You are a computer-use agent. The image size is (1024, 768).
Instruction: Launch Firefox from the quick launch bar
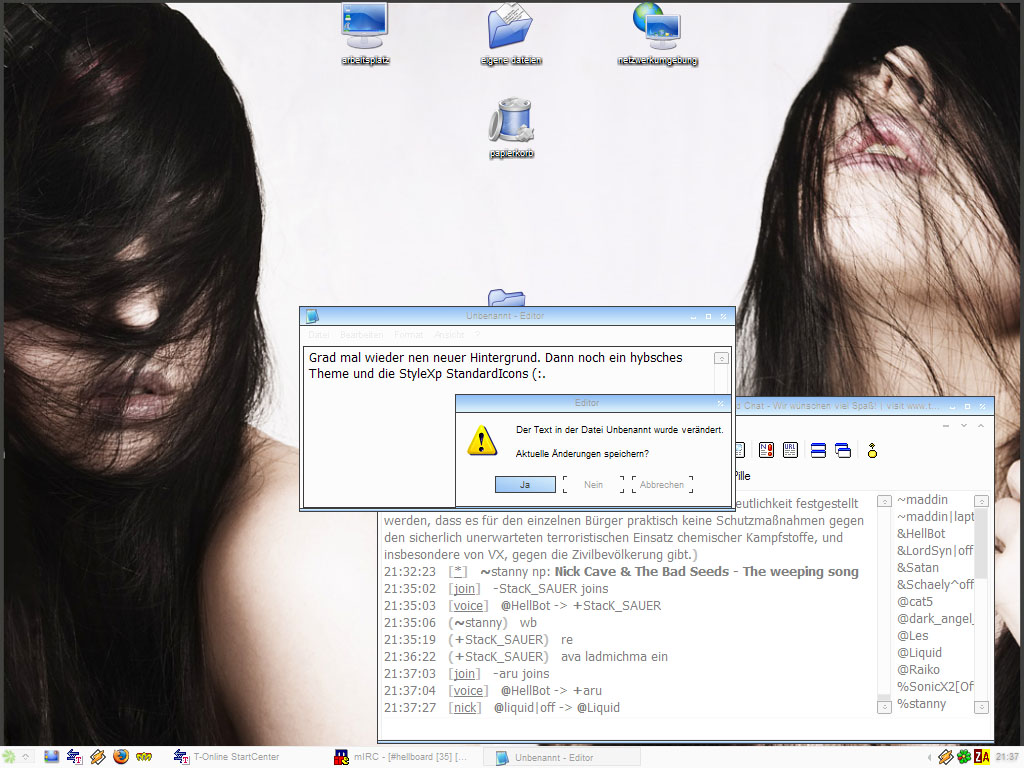(x=121, y=757)
